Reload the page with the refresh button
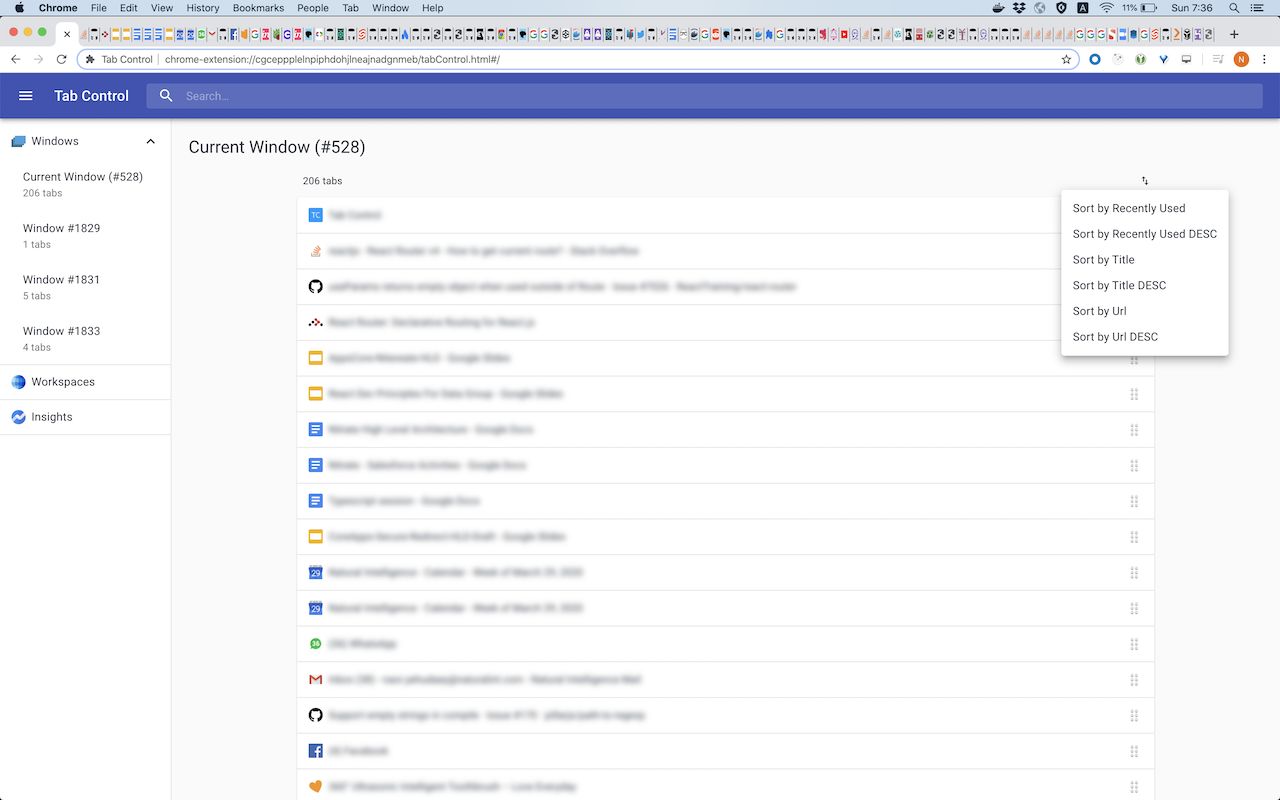The image size is (1280, 800). coord(61,59)
